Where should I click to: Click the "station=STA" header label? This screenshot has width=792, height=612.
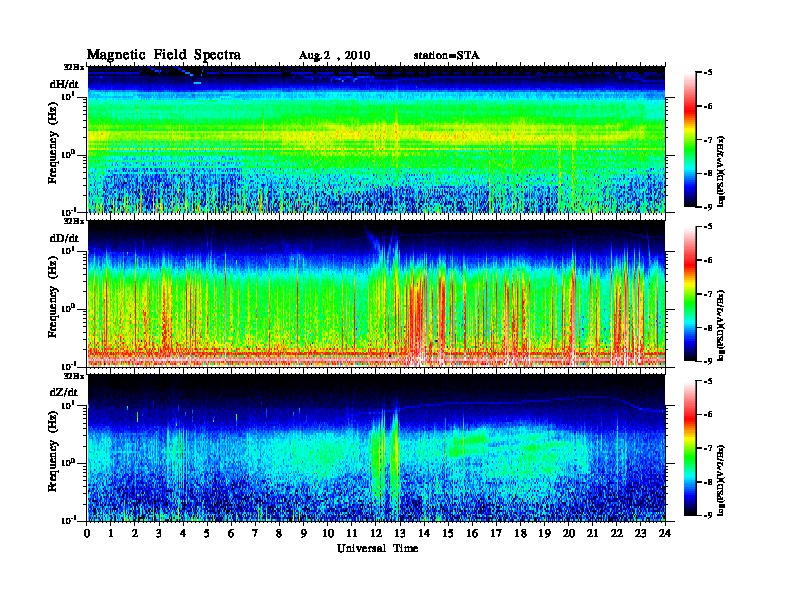tap(447, 55)
